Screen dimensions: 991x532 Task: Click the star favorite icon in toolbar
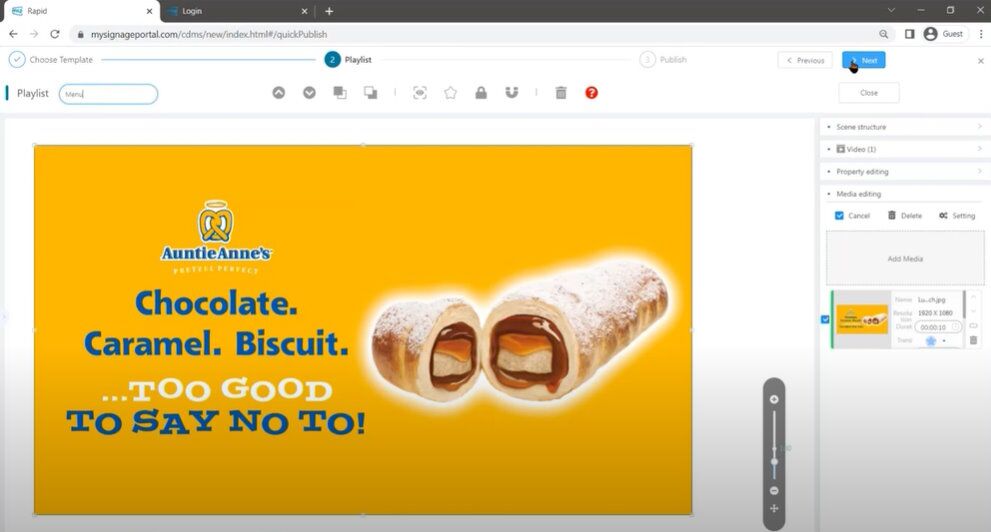pyautogui.click(x=450, y=93)
